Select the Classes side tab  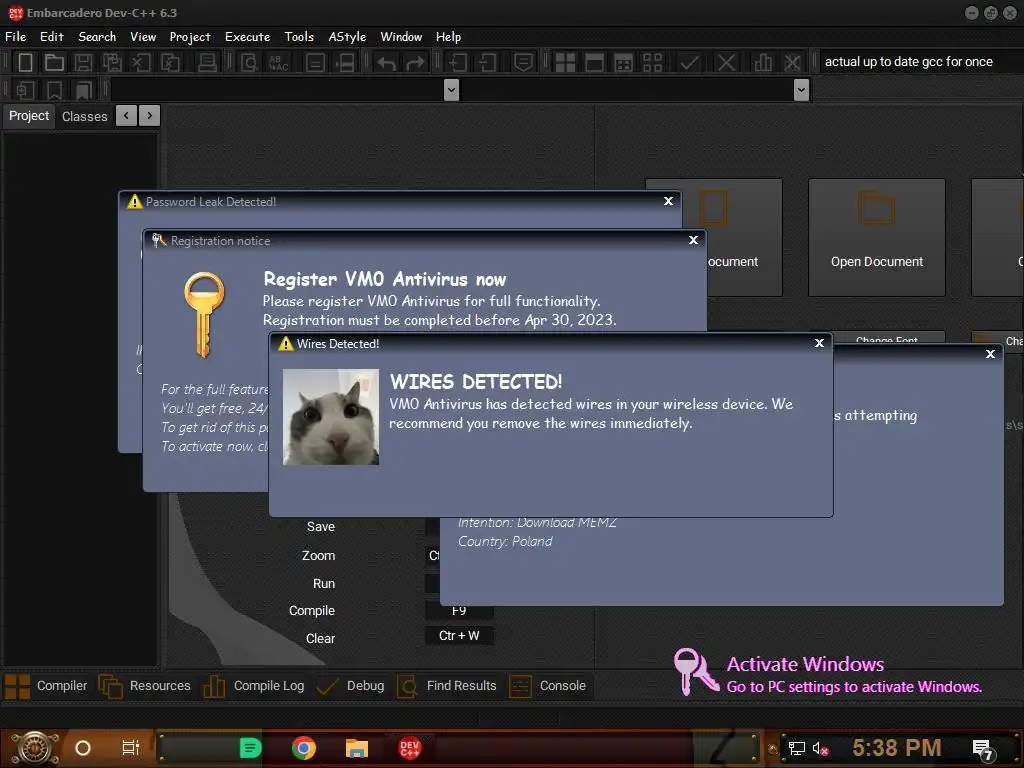[x=84, y=116]
